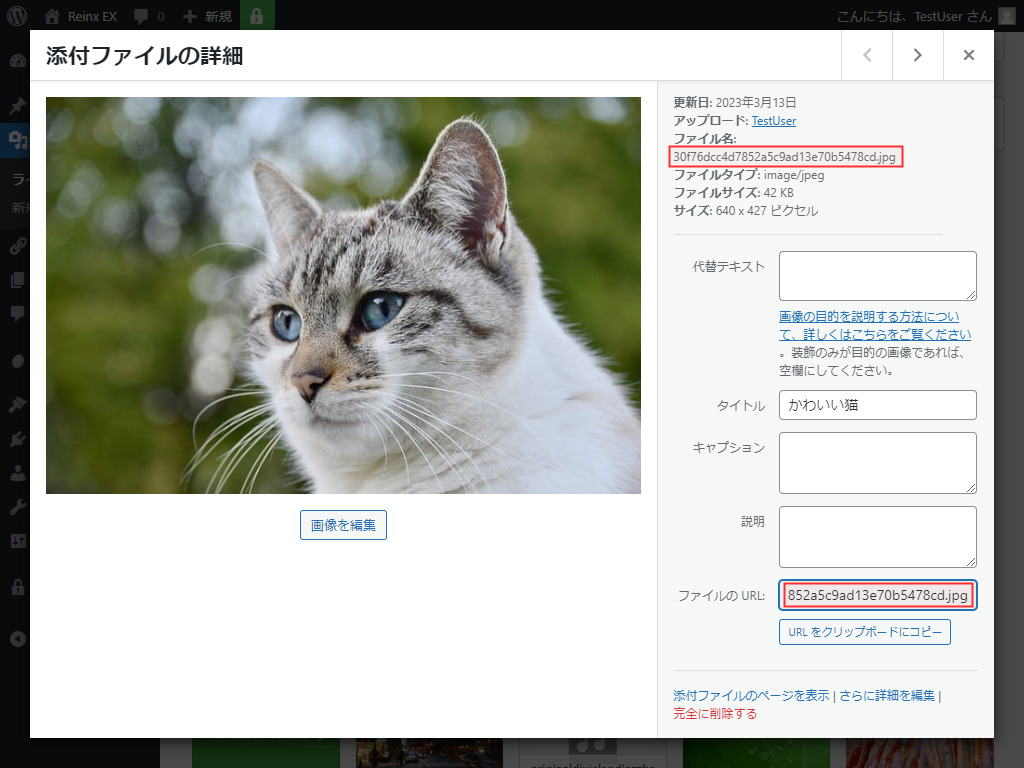Image resolution: width=1024 pixels, height=768 pixels.
Task: Click the padlock icon in the sidebar
Action: [18, 587]
